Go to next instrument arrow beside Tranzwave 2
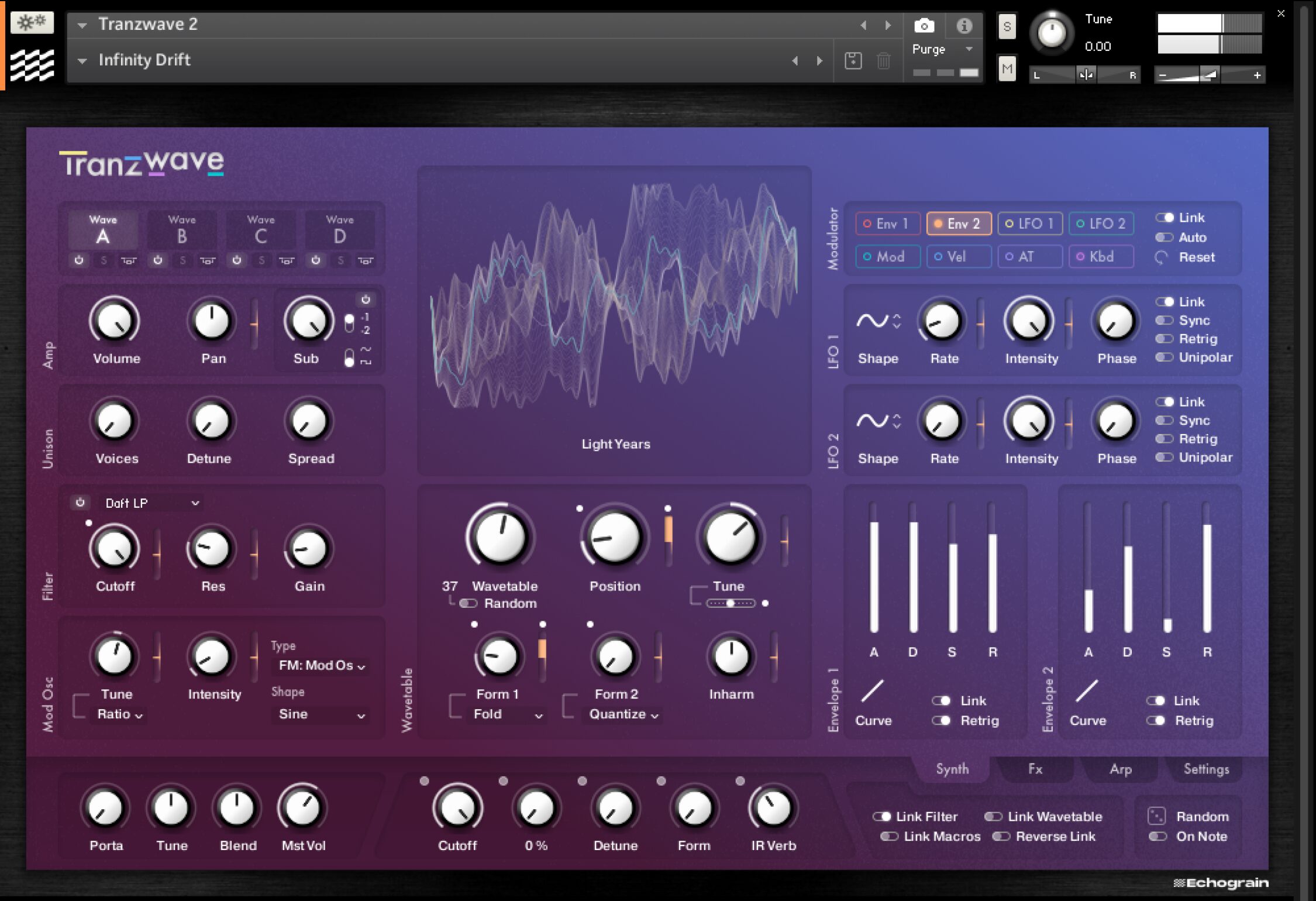Image resolution: width=1316 pixels, height=901 pixels. [888, 25]
